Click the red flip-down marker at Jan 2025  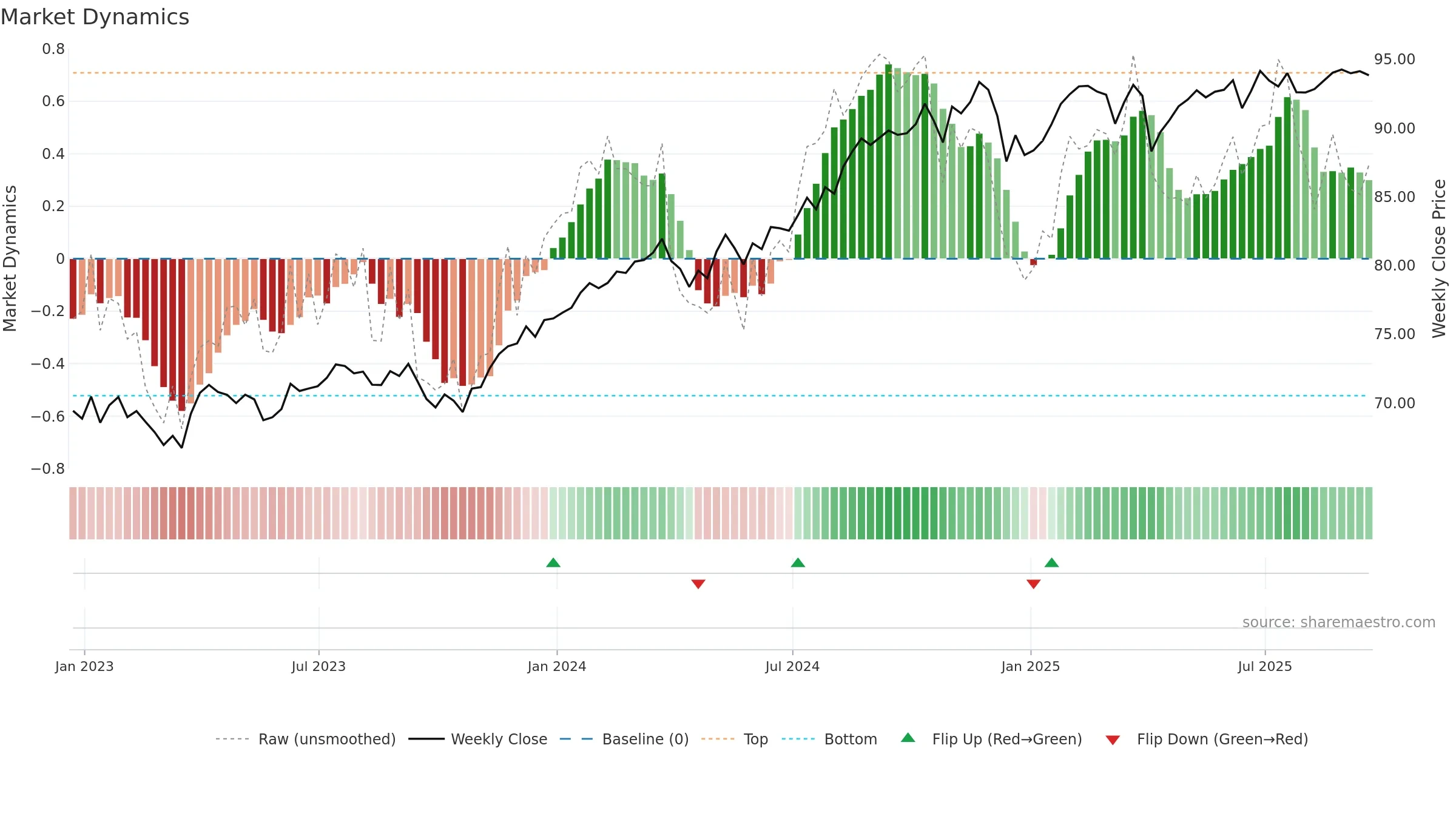(1034, 584)
